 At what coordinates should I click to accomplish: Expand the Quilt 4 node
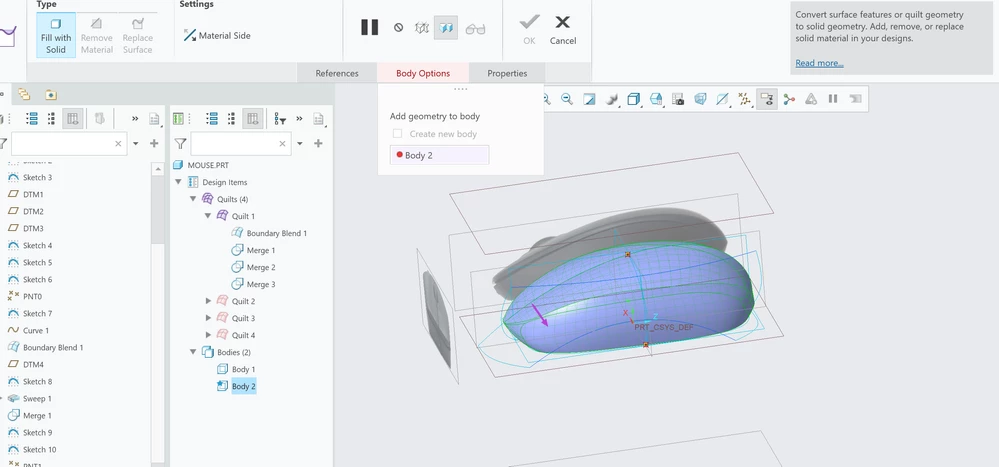coord(208,335)
